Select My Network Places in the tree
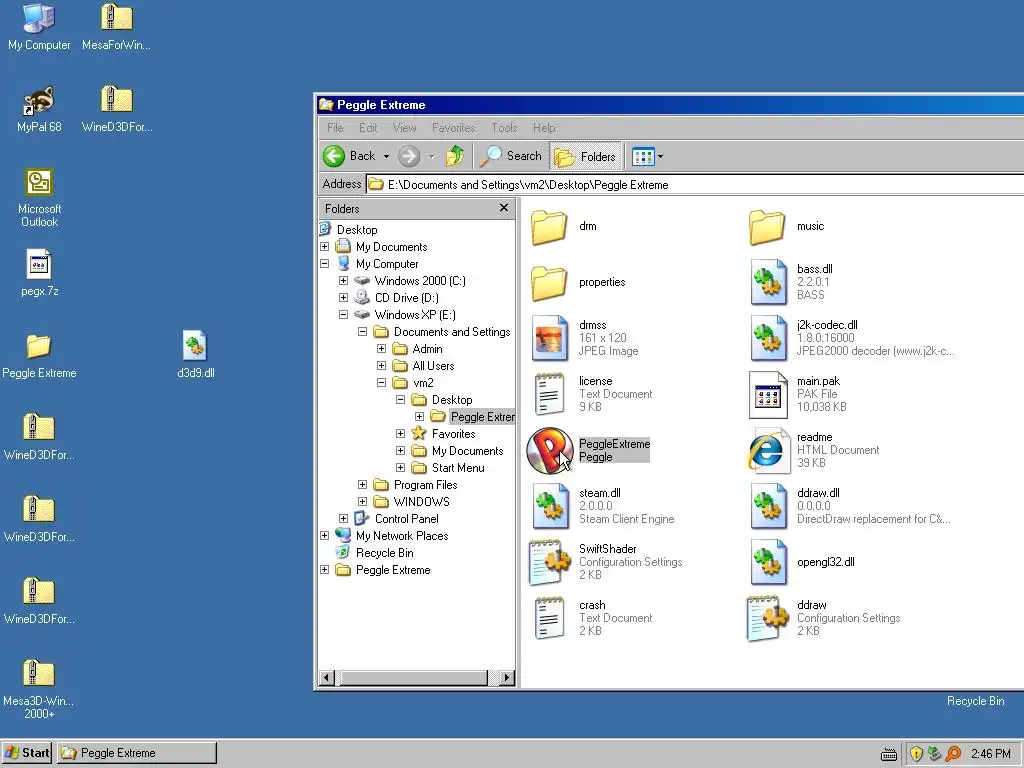Screen dimensions: 1024x768 (402, 536)
